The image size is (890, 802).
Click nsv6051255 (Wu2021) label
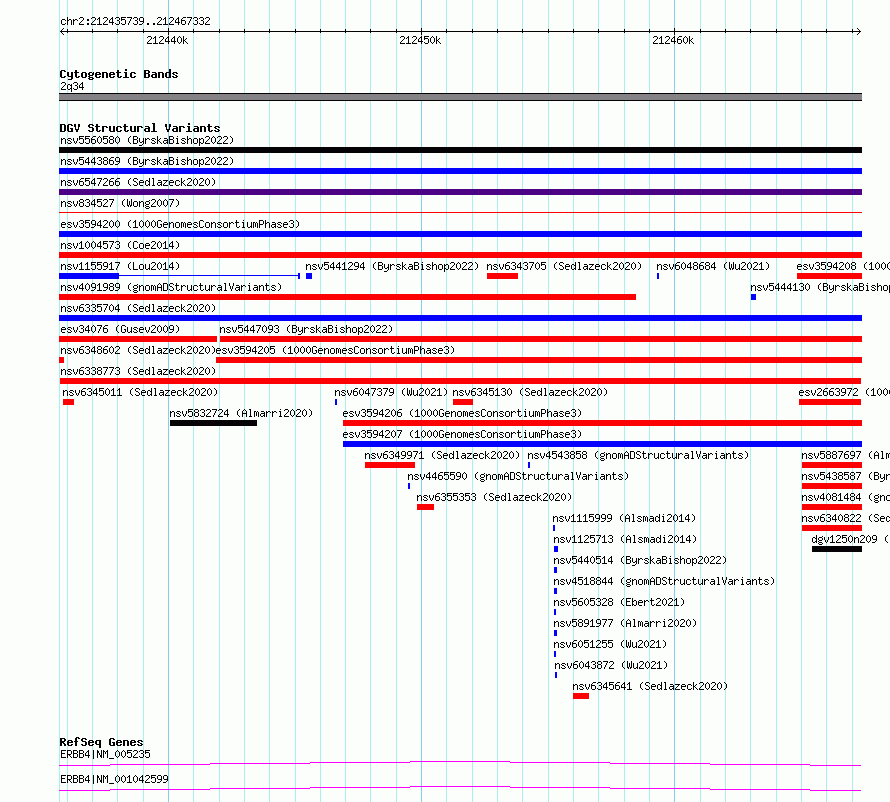(x=610, y=644)
